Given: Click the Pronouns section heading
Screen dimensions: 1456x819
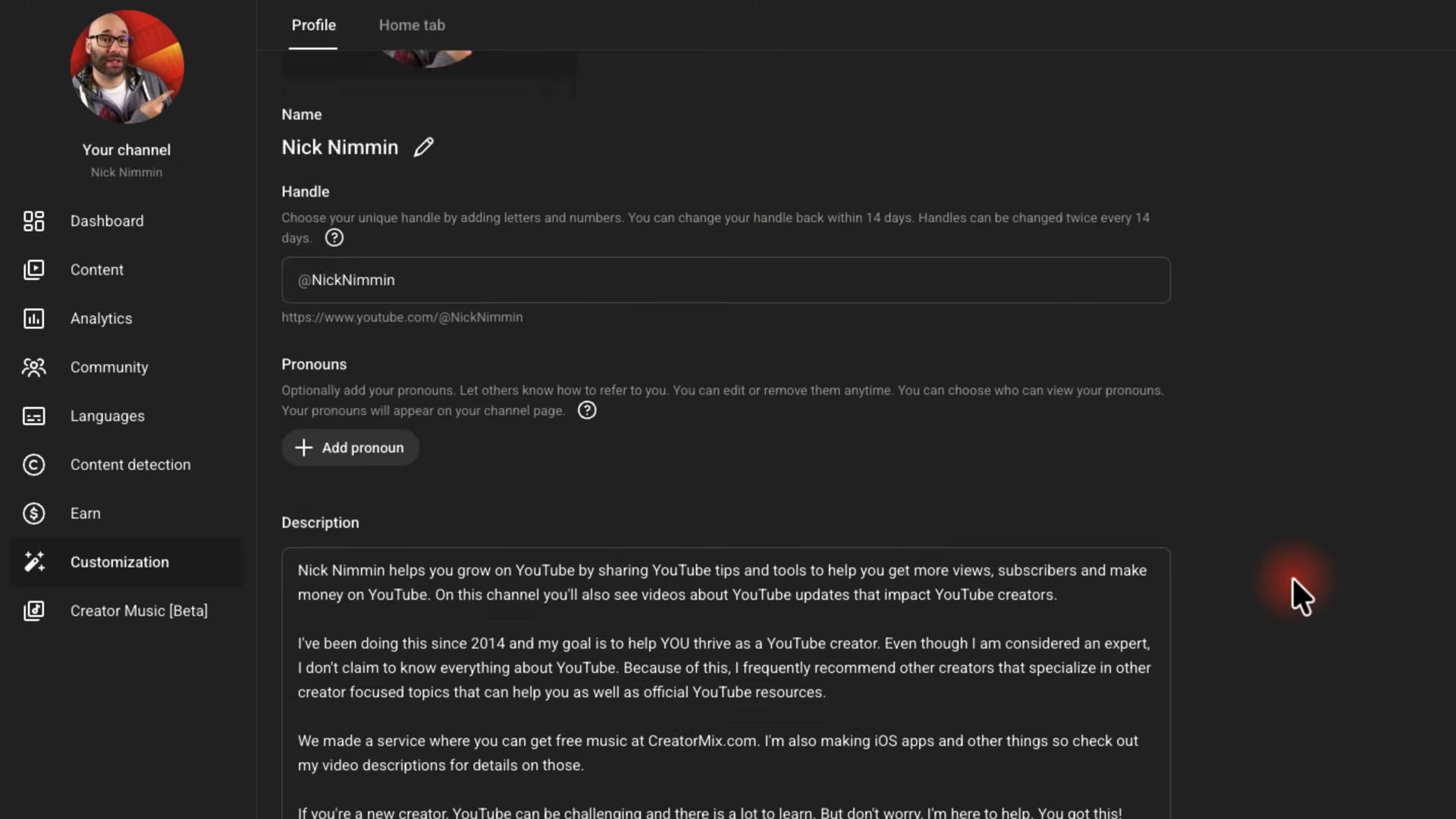Looking at the screenshot, I should tap(314, 364).
